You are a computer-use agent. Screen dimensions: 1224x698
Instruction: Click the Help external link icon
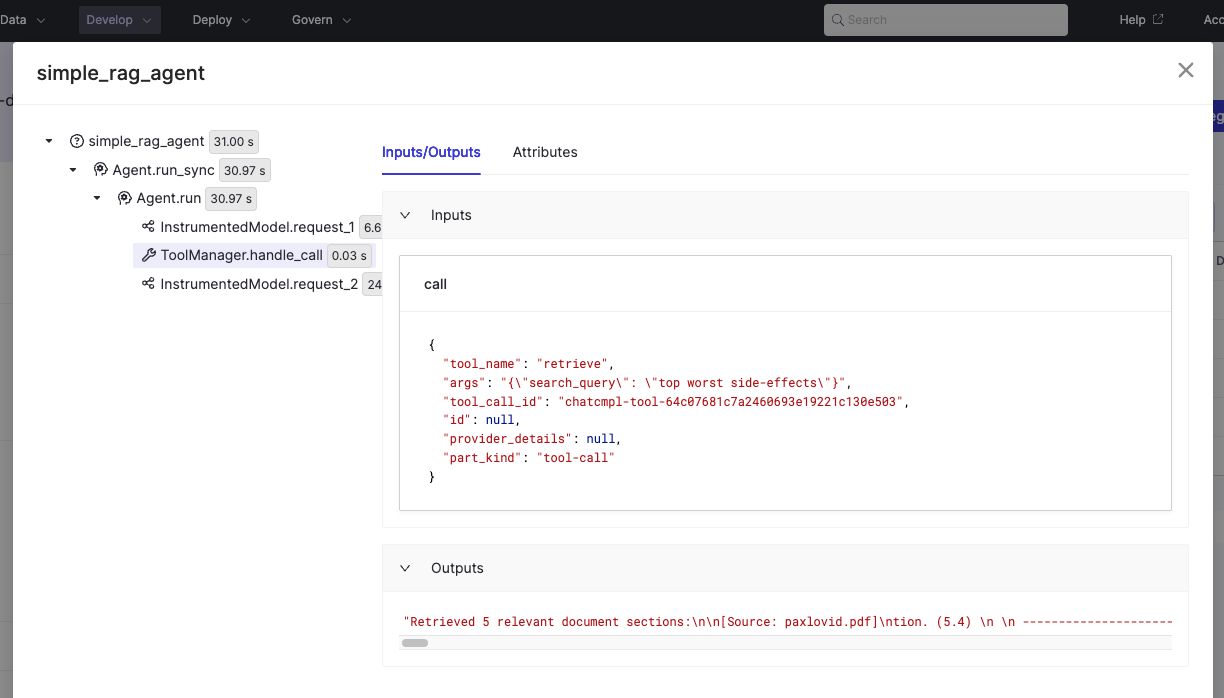point(1158,20)
